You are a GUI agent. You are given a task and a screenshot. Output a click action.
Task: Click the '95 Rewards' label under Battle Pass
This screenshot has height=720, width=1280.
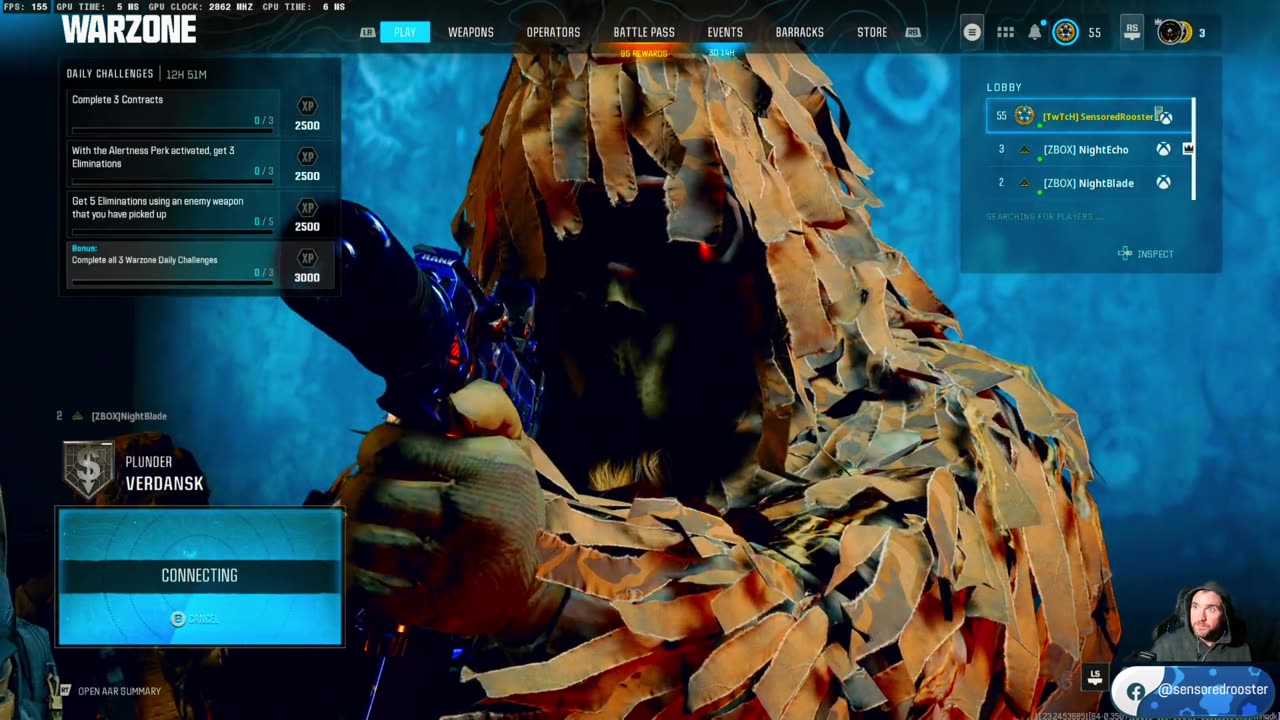tap(644, 53)
